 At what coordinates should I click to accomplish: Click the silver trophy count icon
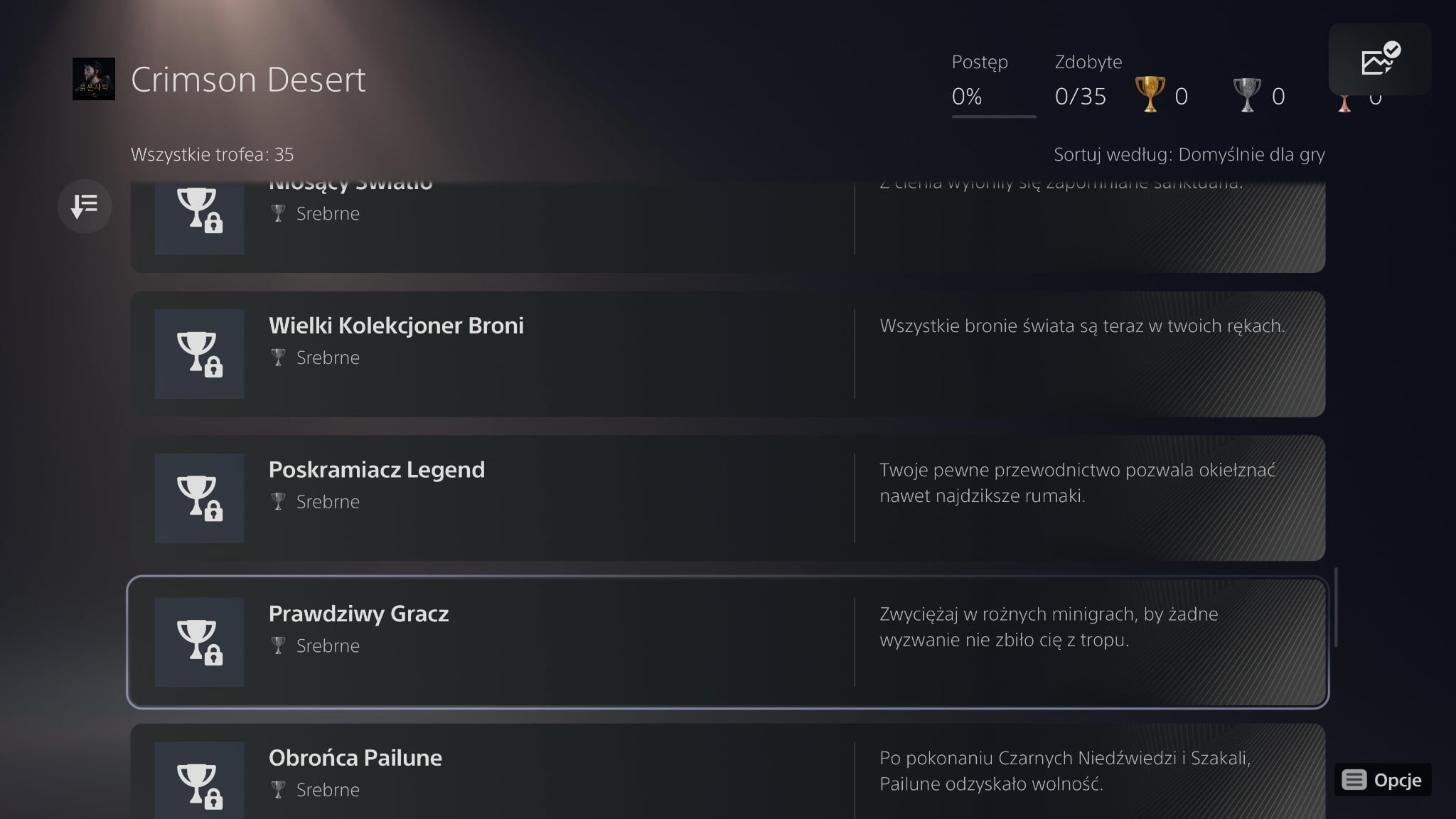[x=1246, y=95]
